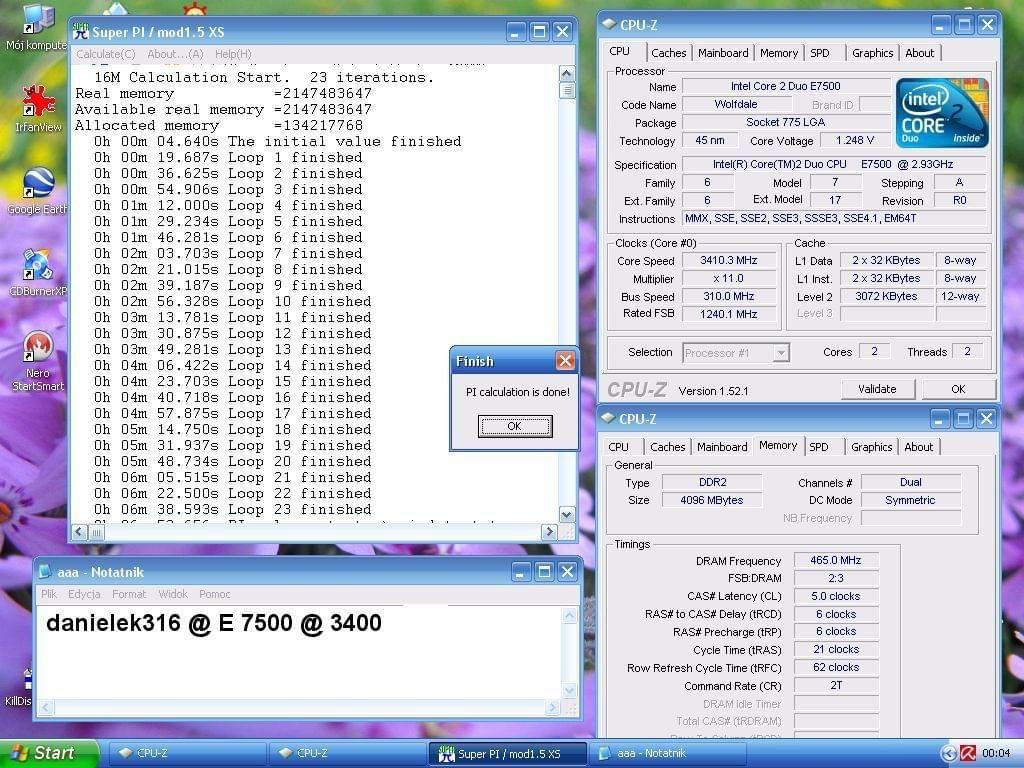Switch to Memory tab in upper CPU-Z

[779, 53]
